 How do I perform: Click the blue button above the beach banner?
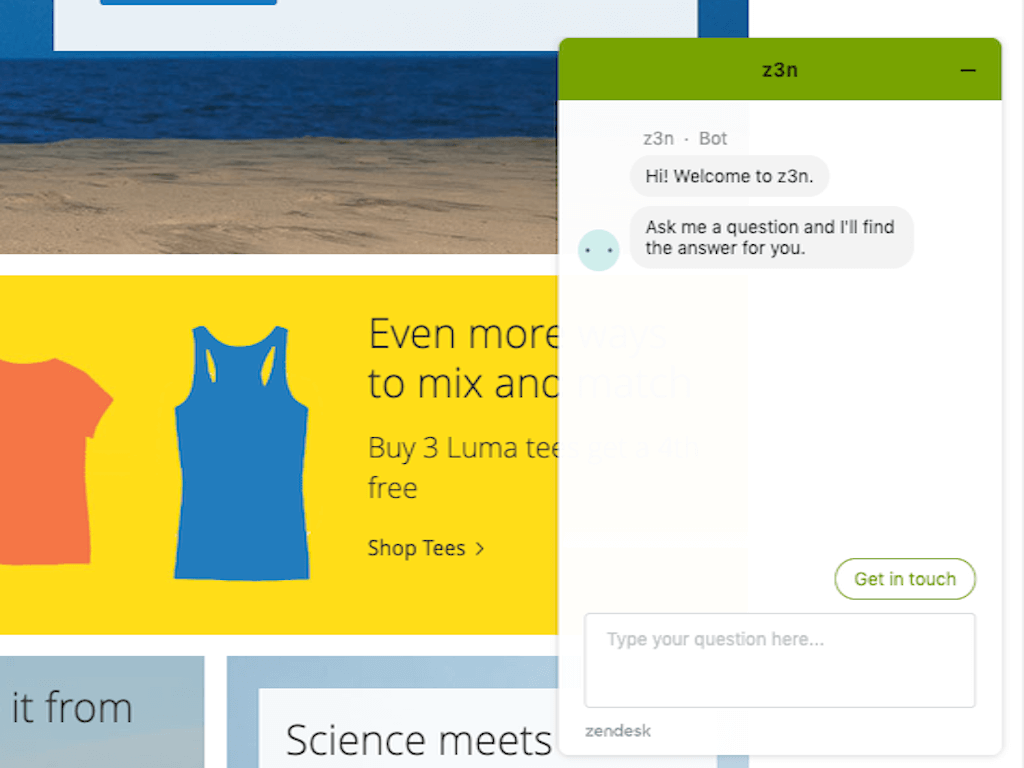pos(188,2)
